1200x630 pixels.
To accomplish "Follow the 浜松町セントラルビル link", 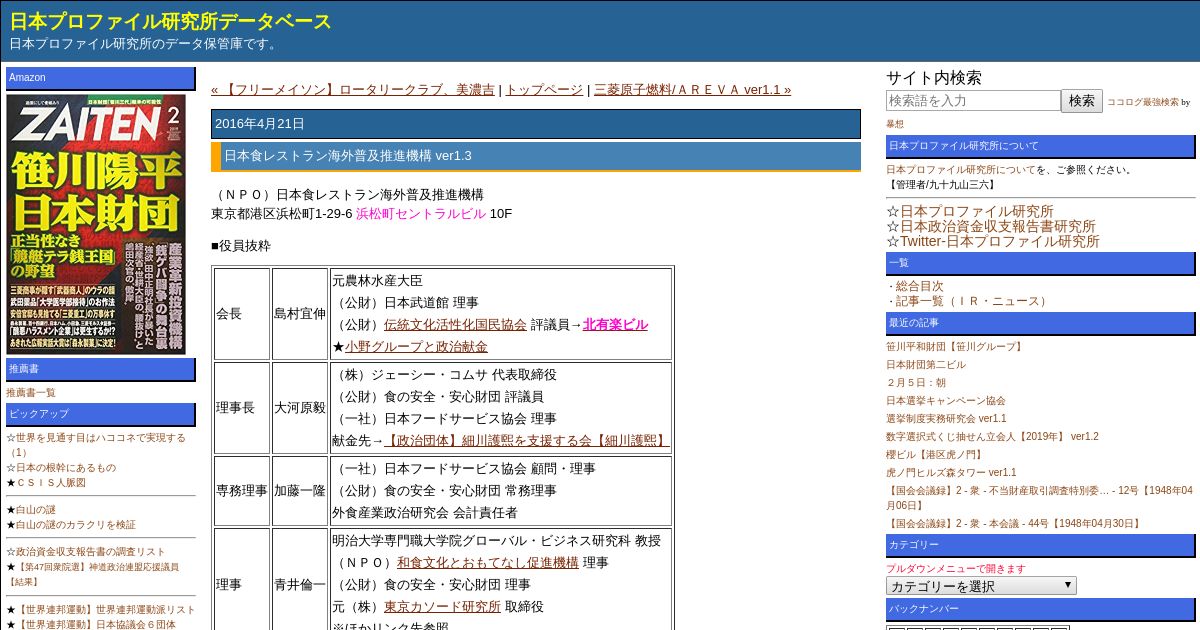I will tap(420, 213).
